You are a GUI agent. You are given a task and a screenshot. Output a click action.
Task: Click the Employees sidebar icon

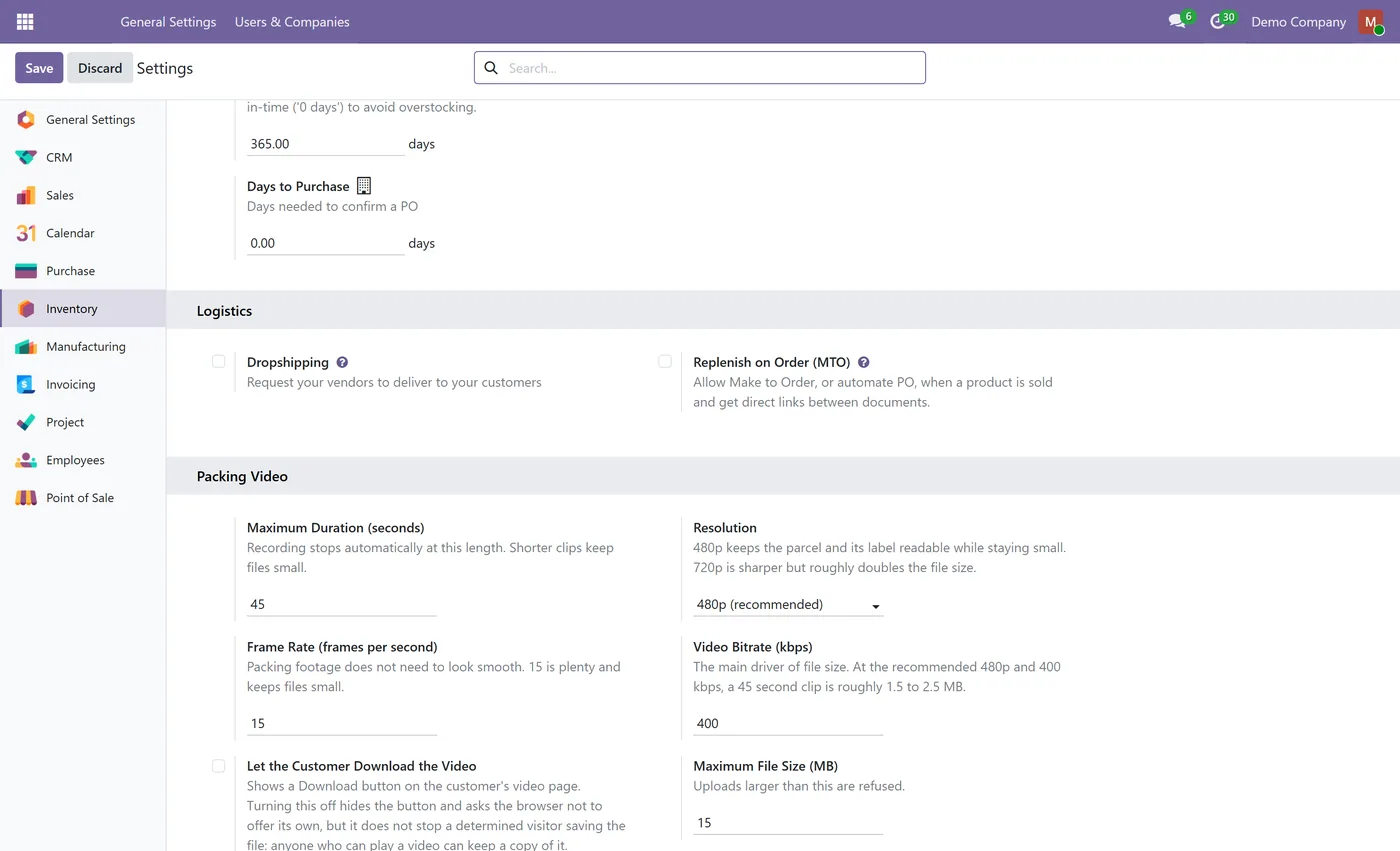click(x=26, y=460)
